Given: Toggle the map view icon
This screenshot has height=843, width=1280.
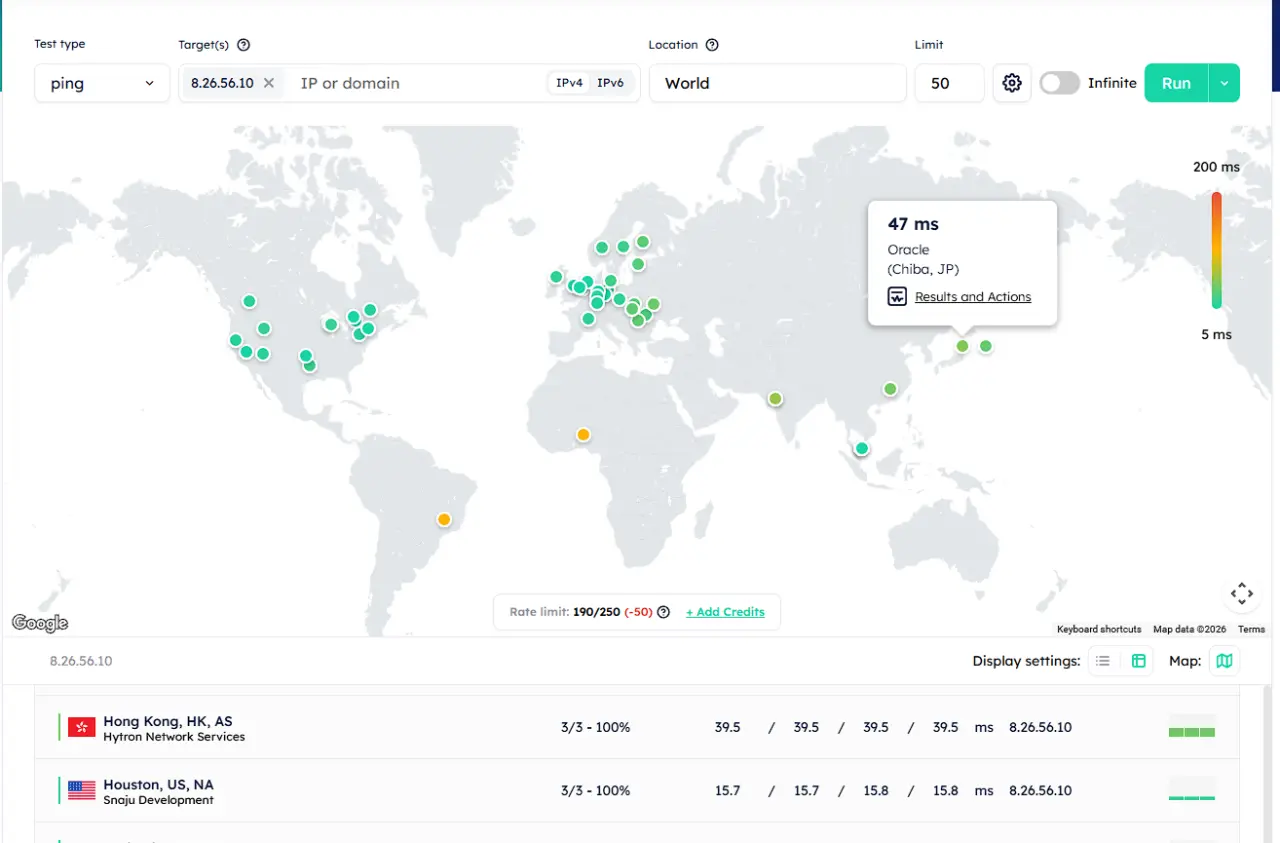Looking at the screenshot, I should tap(1224, 661).
